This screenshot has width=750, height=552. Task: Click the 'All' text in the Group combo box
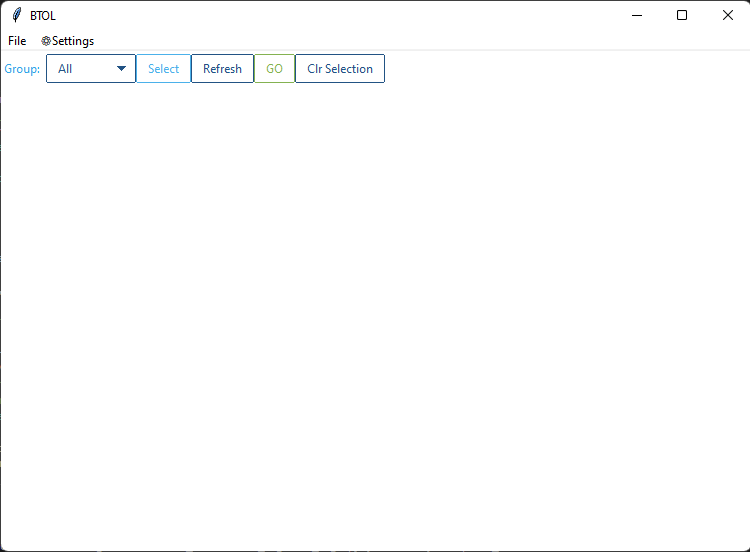[x=66, y=69]
